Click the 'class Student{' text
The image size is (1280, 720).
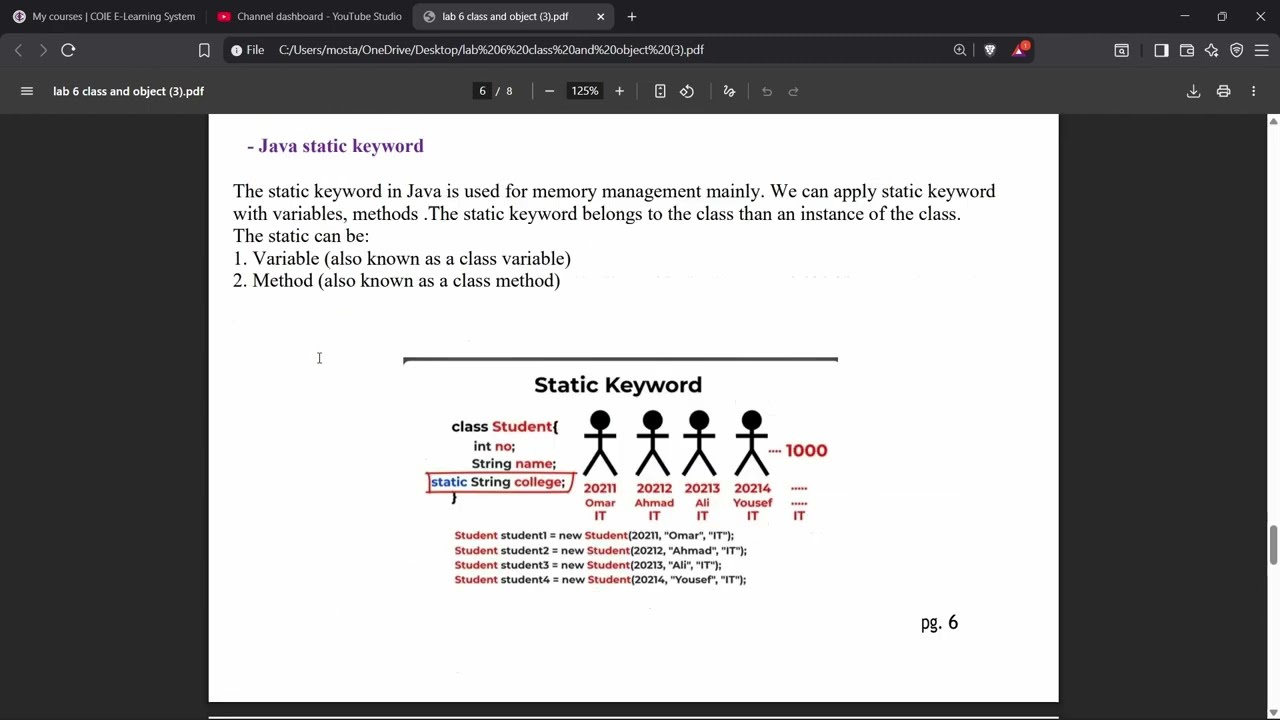pyautogui.click(x=505, y=427)
